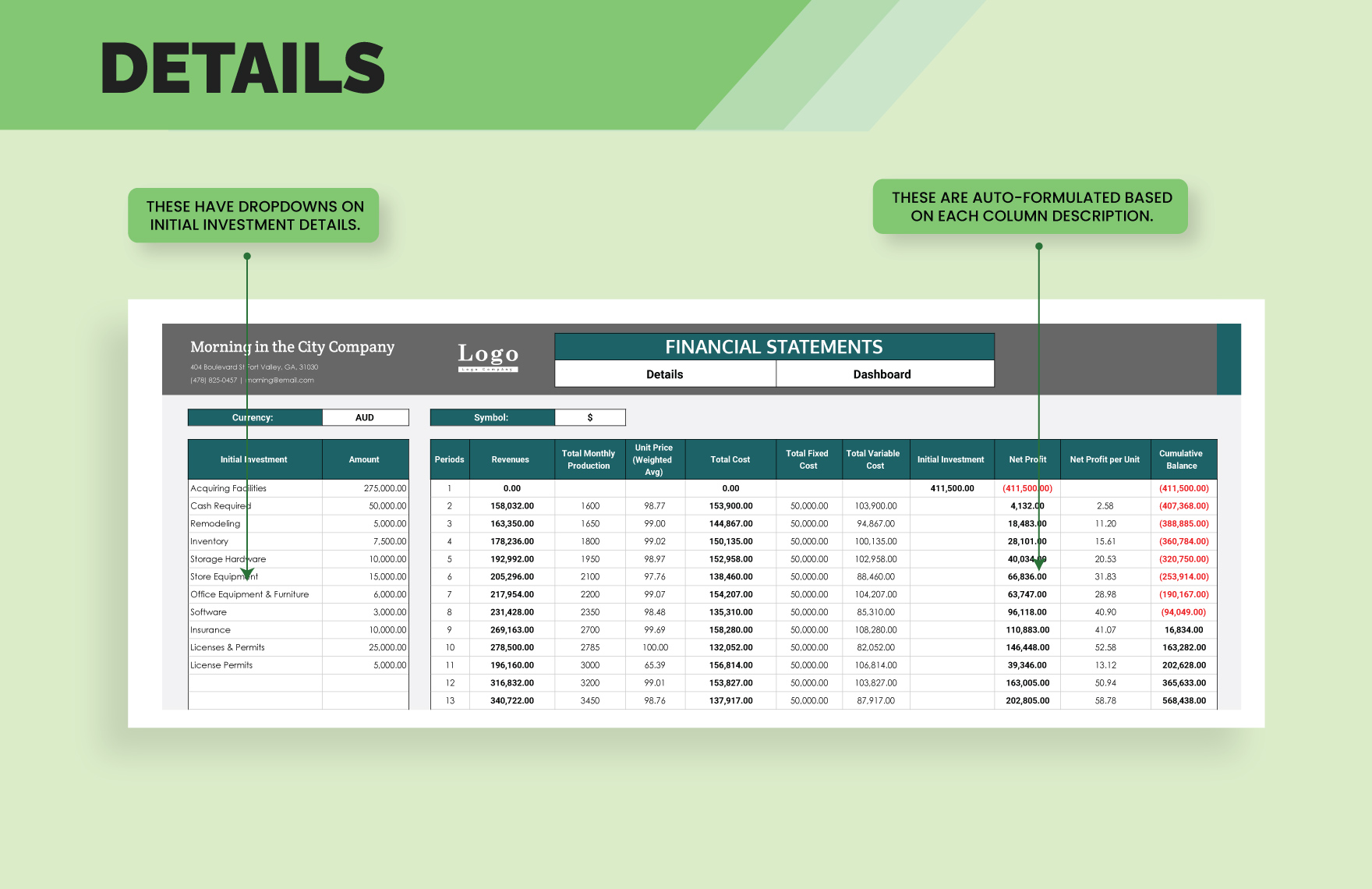Click the Revenues column header
The height and width of the screenshot is (889, 1372).
pyautogui.click(x=509, y=459)
